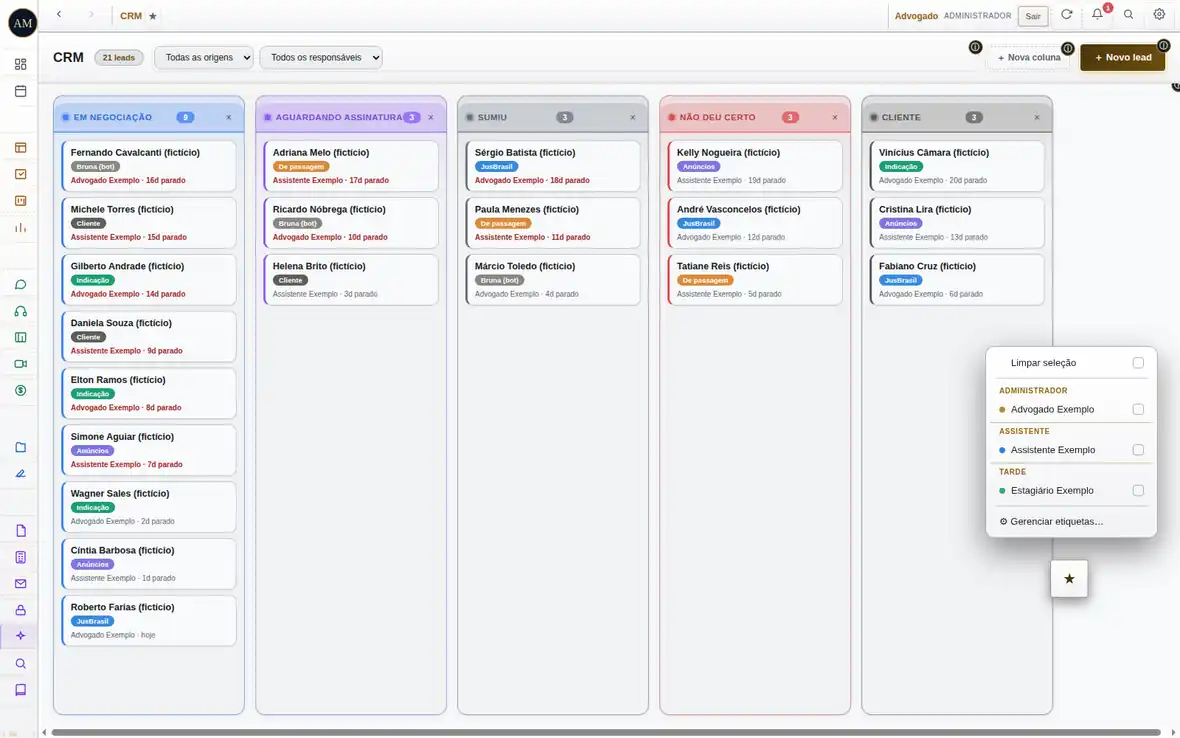Open the padlock icon in sidebar
The image size is (1180, 738).
click(x=20, y=609)
